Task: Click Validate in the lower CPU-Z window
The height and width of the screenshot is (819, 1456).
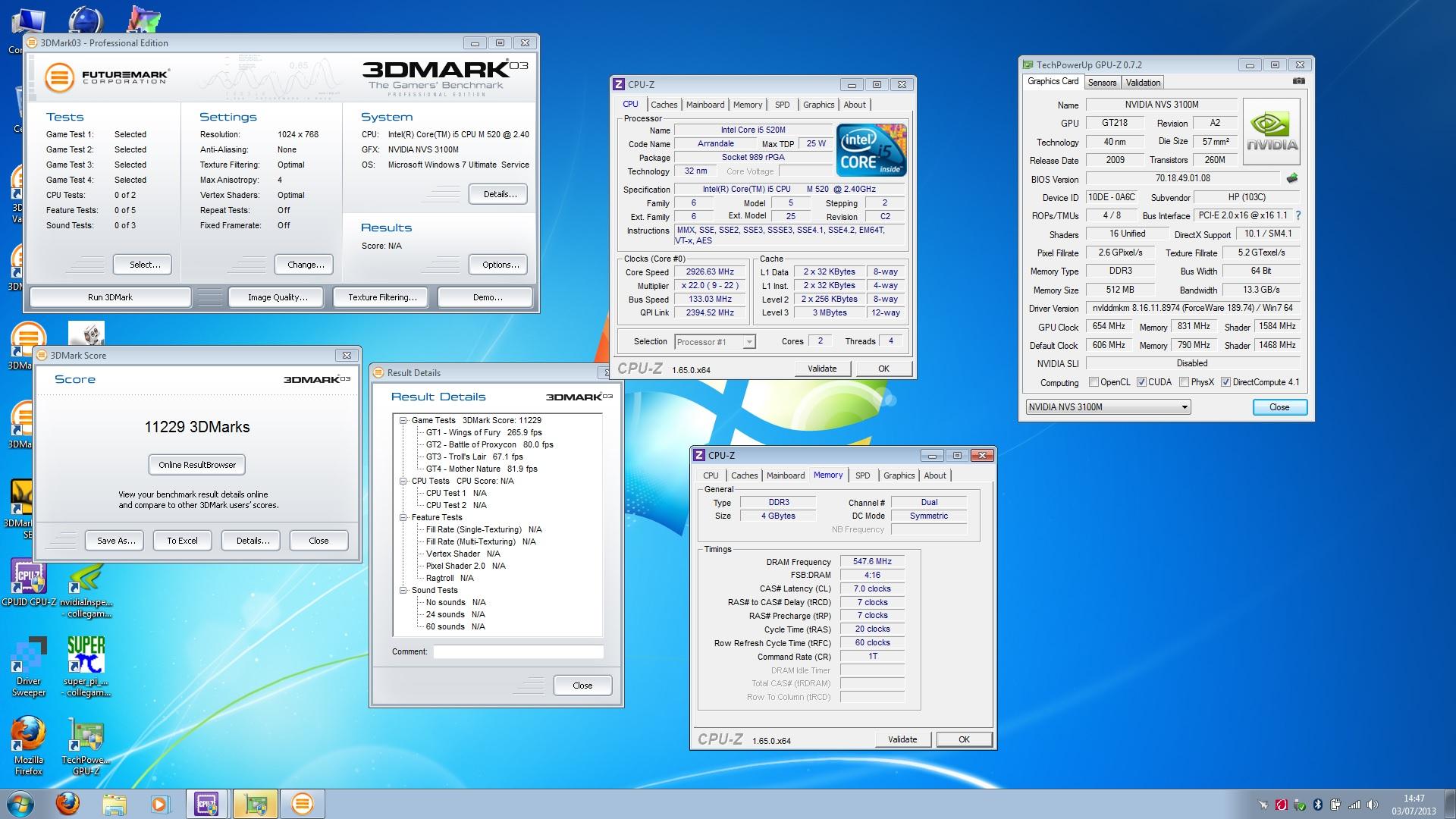Action: coord(902,739)
